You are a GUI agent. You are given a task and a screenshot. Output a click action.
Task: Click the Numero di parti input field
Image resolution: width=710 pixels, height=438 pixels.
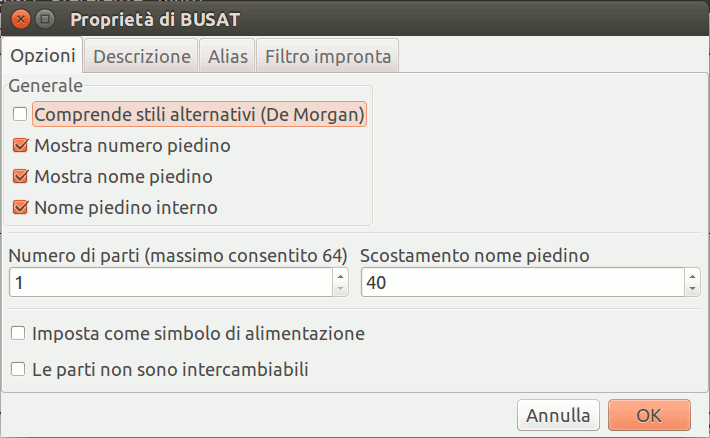click(170, 283)
